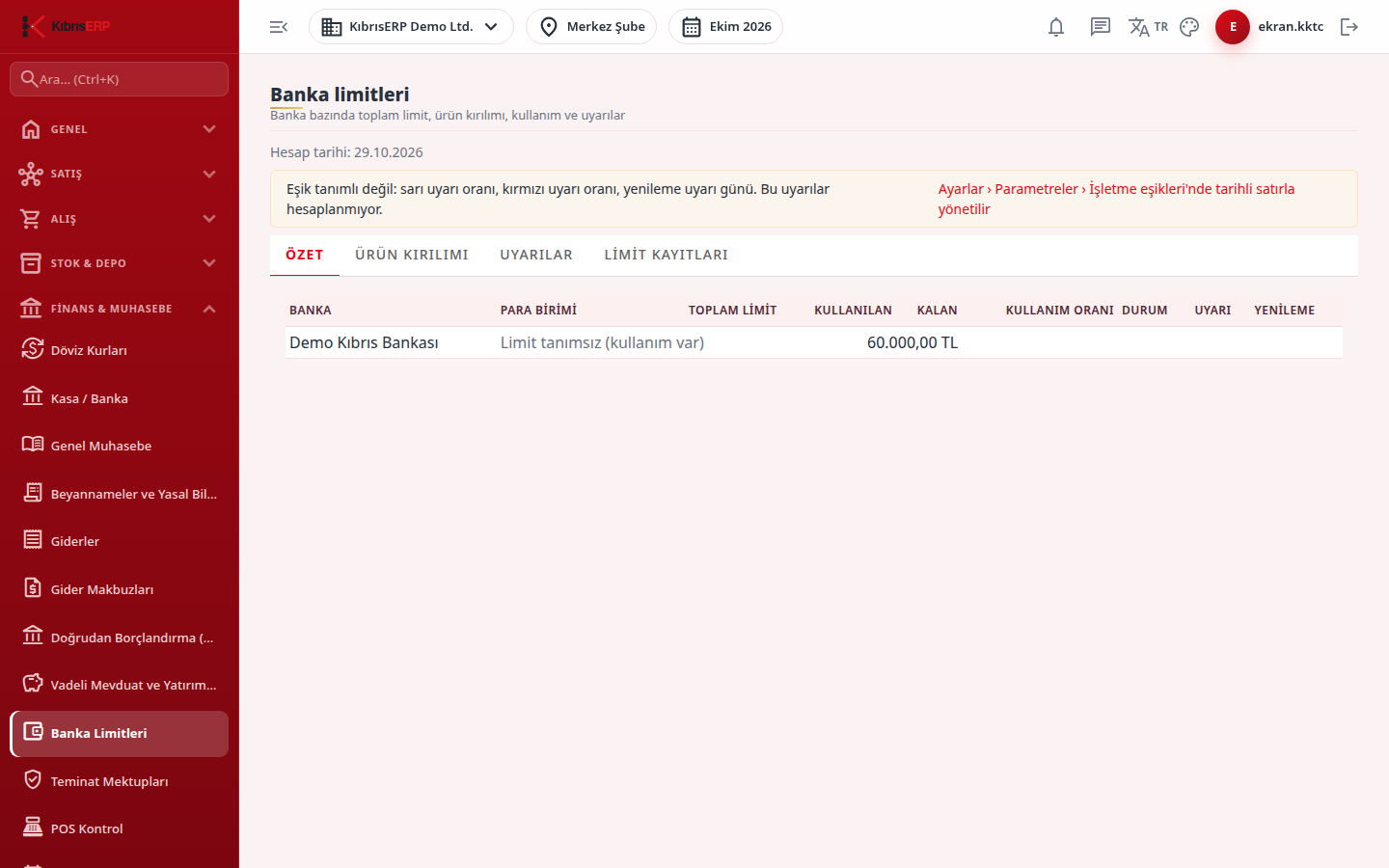This screenshot has width=1389, height=868.
Task: Click the ekran.kktc username
Action: coord(1291,27)
